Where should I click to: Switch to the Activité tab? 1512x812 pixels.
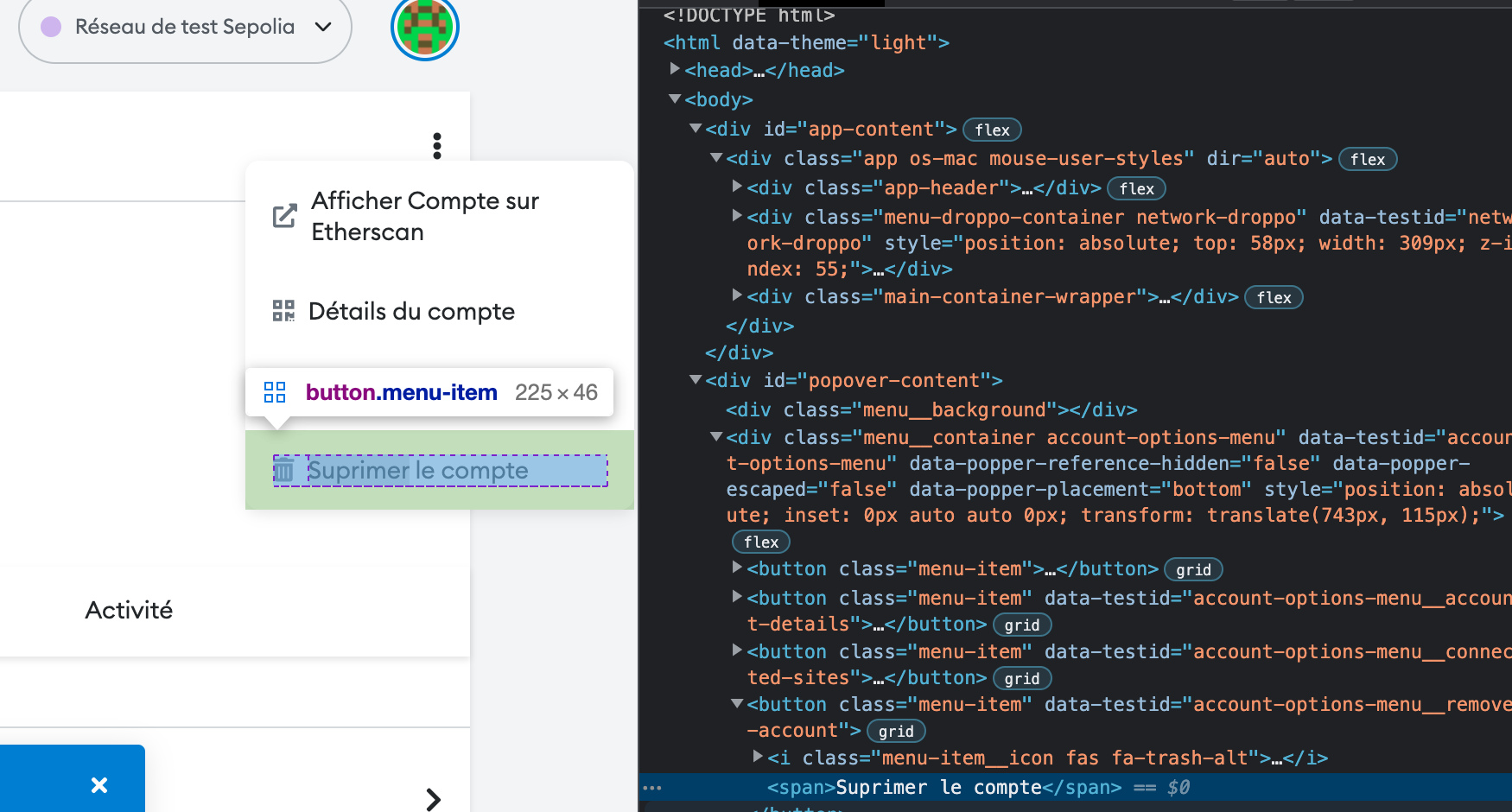(128, 610)
